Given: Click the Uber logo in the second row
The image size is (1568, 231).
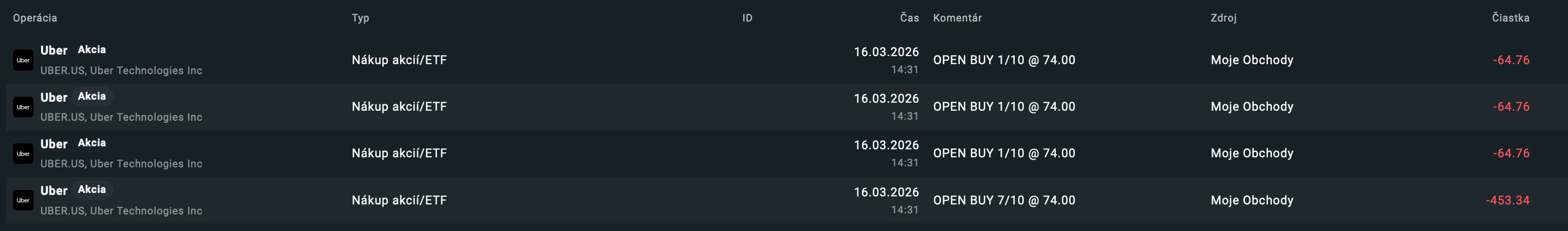Looking at the screenshot, I should tap(23, 107).
